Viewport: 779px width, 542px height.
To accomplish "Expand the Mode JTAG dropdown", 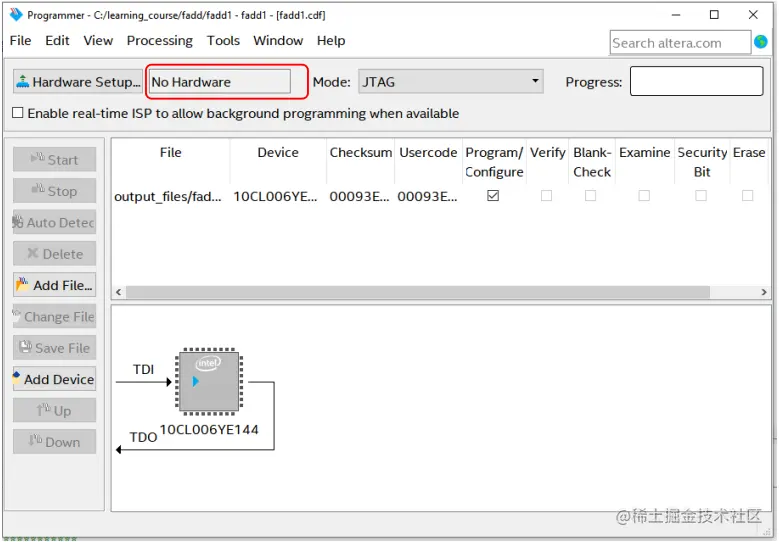I will [451, 82].
